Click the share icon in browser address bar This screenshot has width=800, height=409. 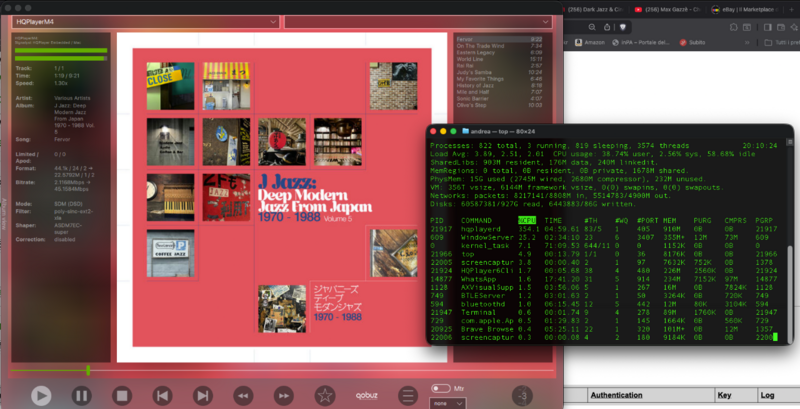[x=607, y=27]
